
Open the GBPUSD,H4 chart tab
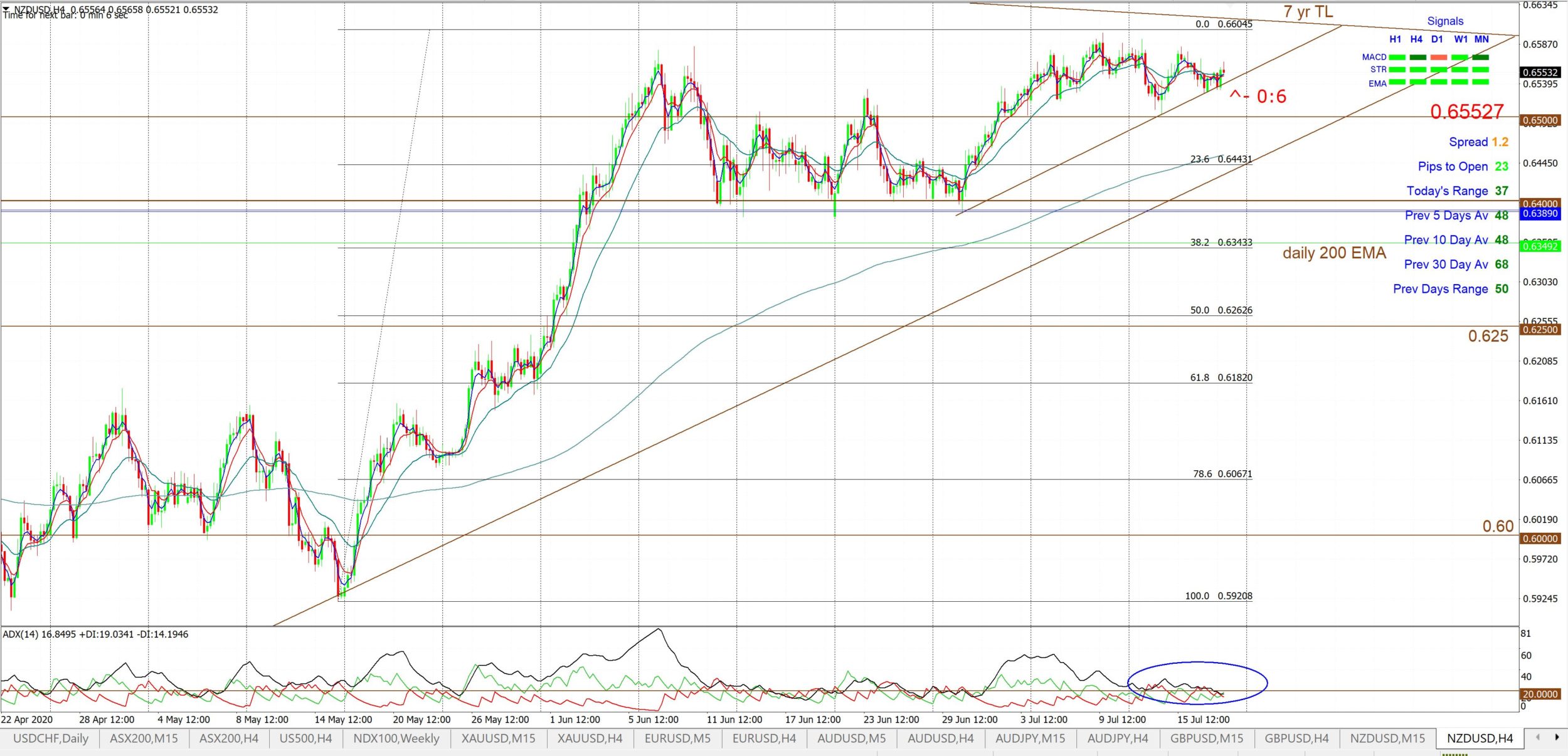(1297, 738)
